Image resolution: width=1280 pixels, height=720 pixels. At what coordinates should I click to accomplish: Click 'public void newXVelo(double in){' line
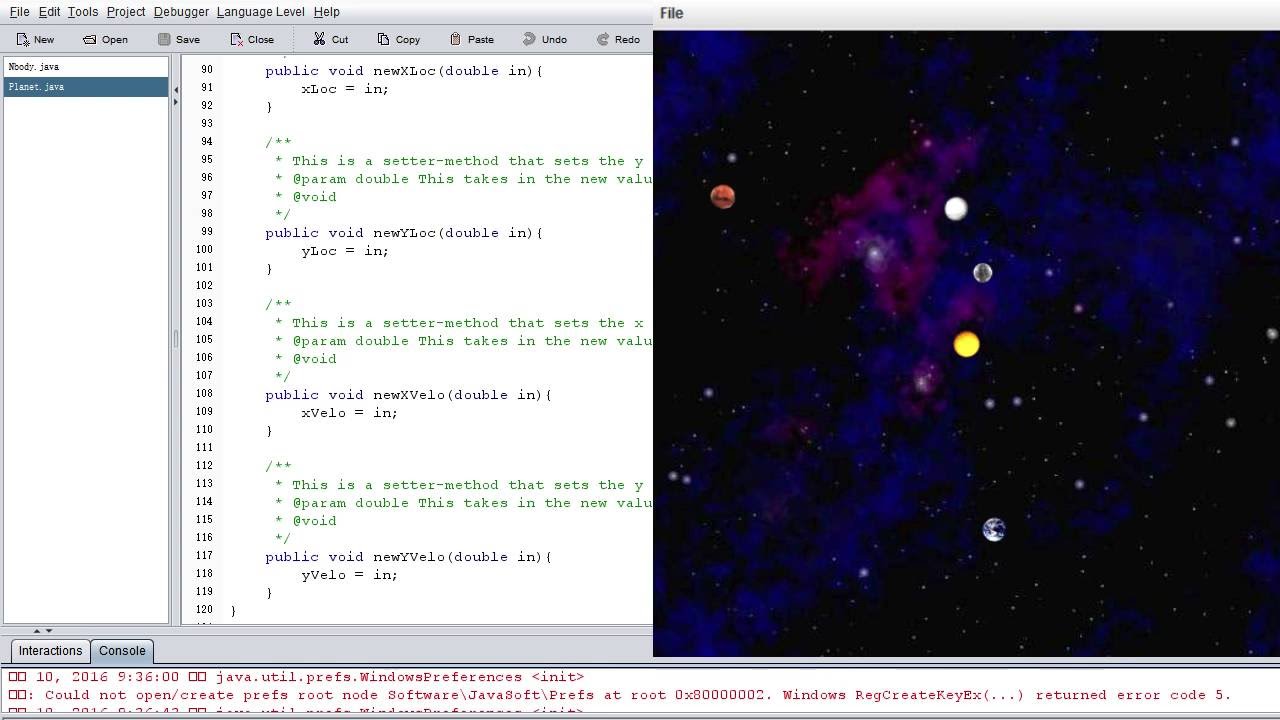408,395
